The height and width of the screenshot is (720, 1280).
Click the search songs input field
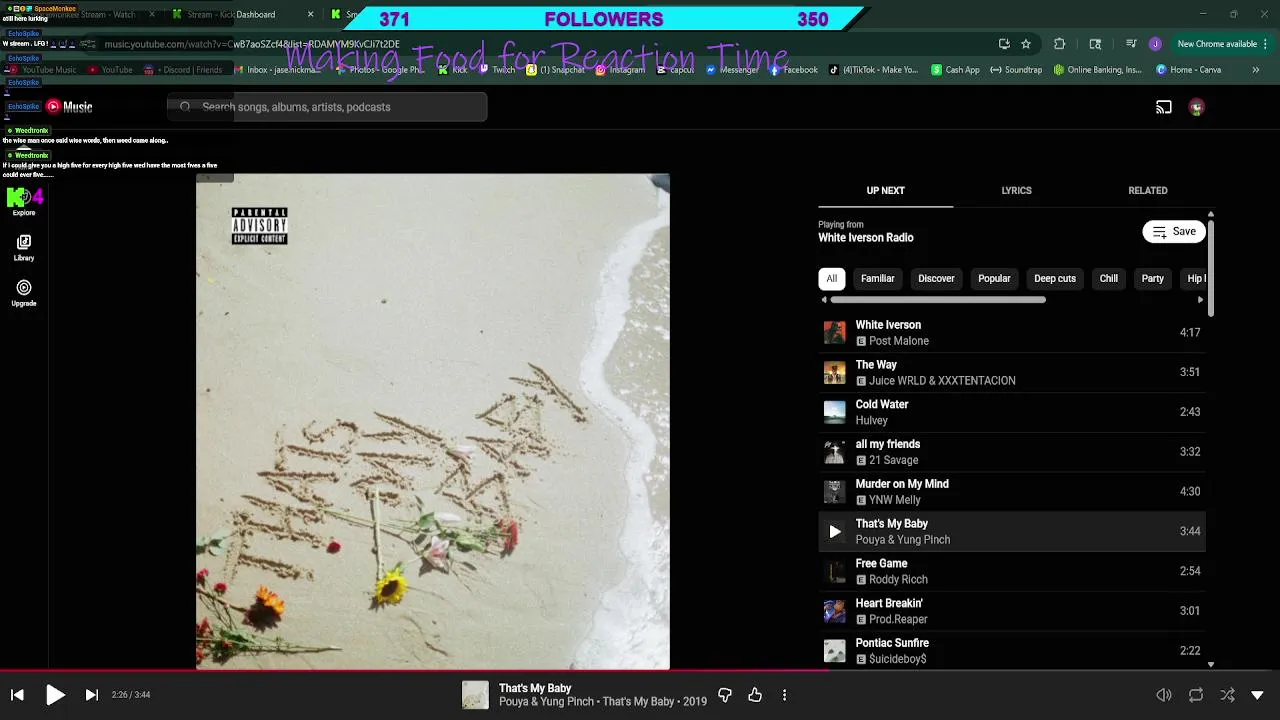coord(327,107)
